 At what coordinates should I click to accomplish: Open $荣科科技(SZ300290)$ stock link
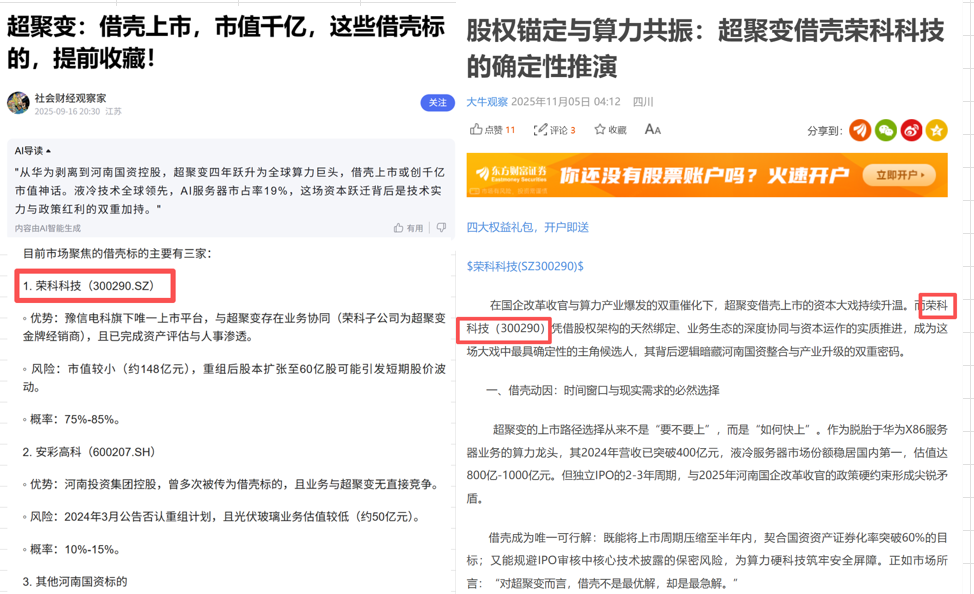525,267
